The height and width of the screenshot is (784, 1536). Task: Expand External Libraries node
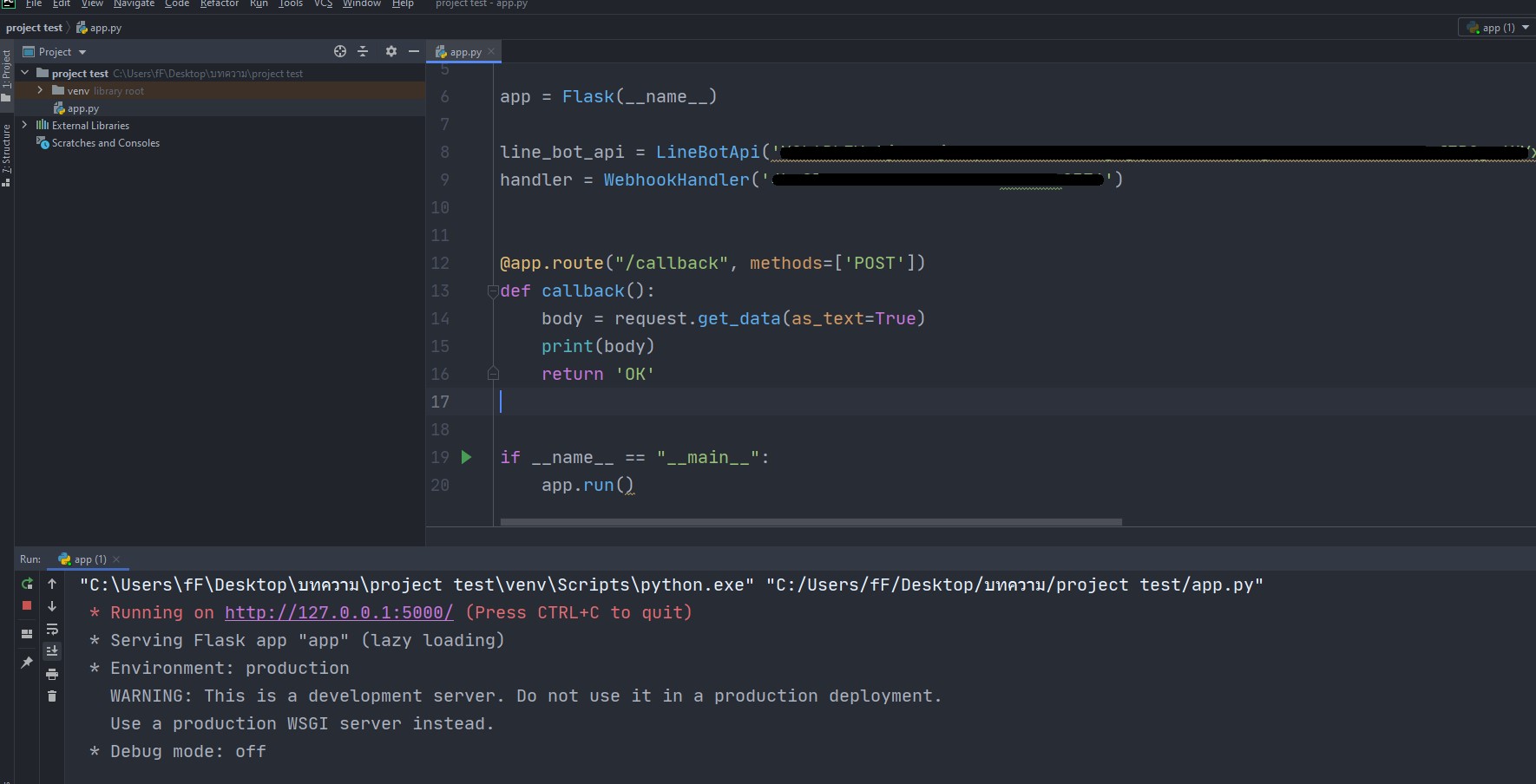coord(24,125)
